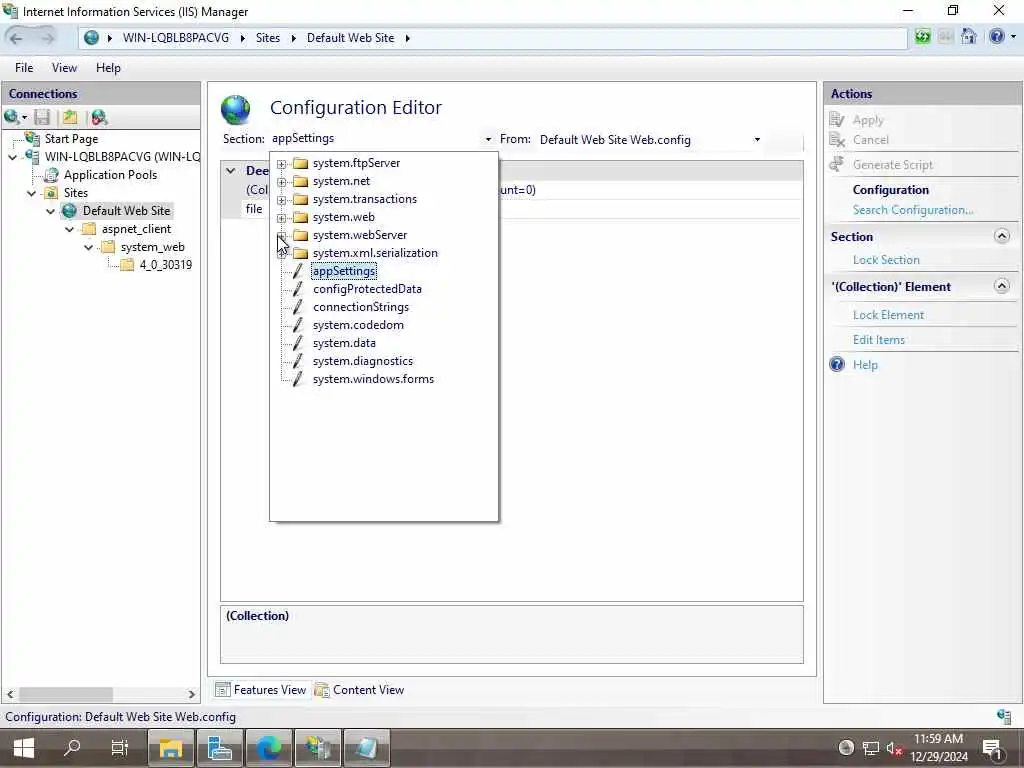Click the aspnet_client folder icon
The image size is (1024, 768).
coord(89,229)
